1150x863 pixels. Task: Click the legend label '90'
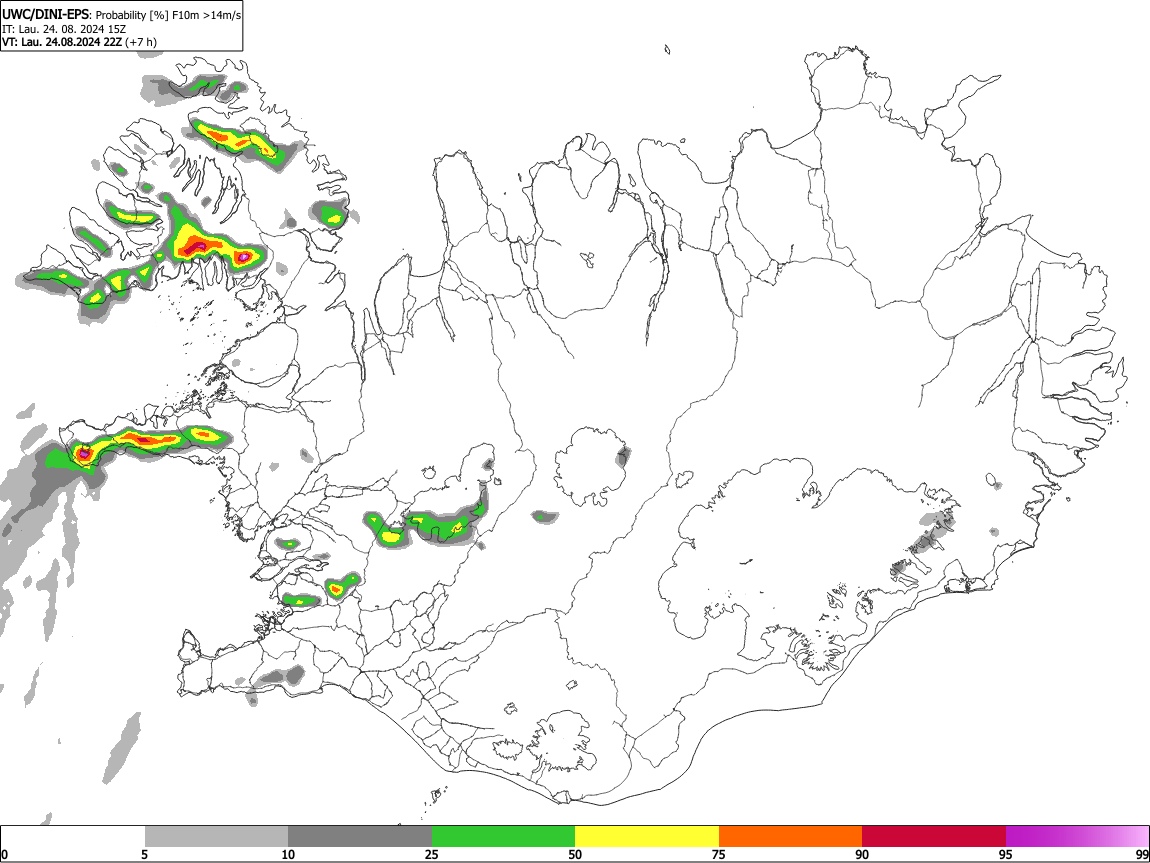point(862,854)
